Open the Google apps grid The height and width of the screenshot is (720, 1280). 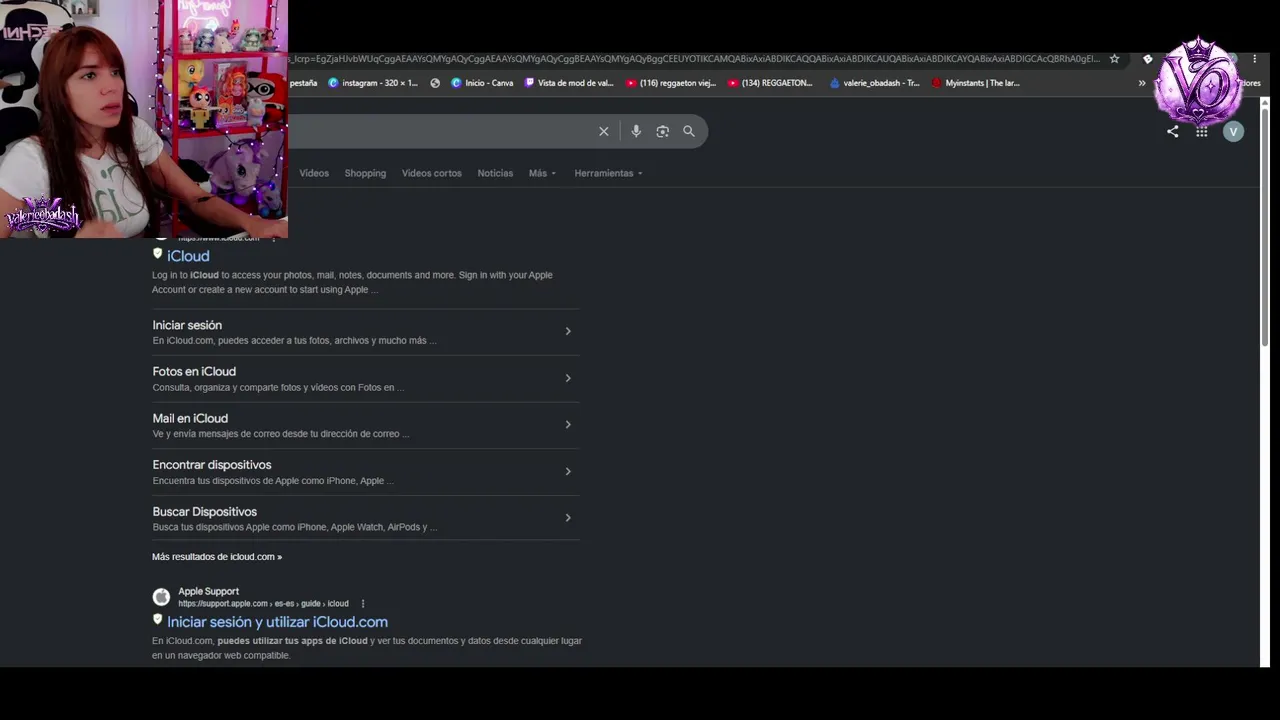(1202, 131)
